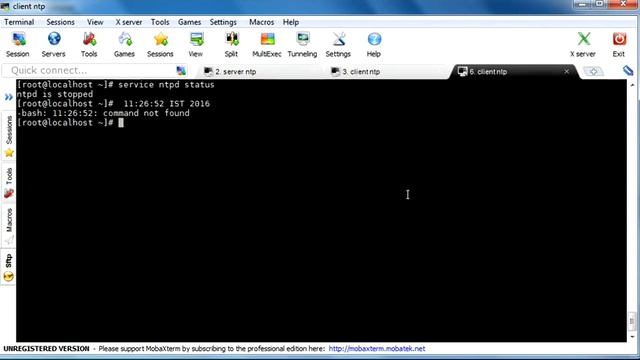Open the Help menu in menu bar

(x=291, y=22)
